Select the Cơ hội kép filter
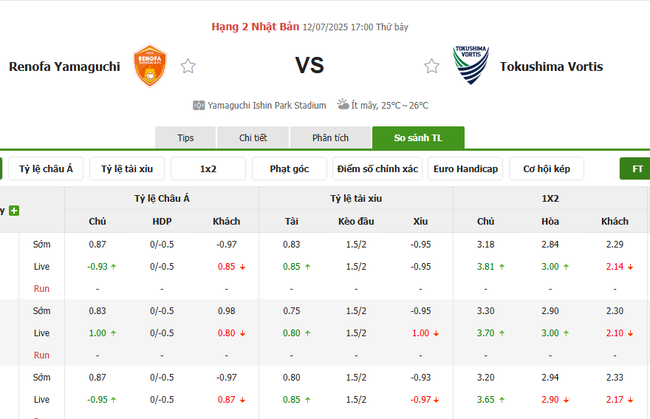This screenshot has width=650, height=419. [546, 169]
